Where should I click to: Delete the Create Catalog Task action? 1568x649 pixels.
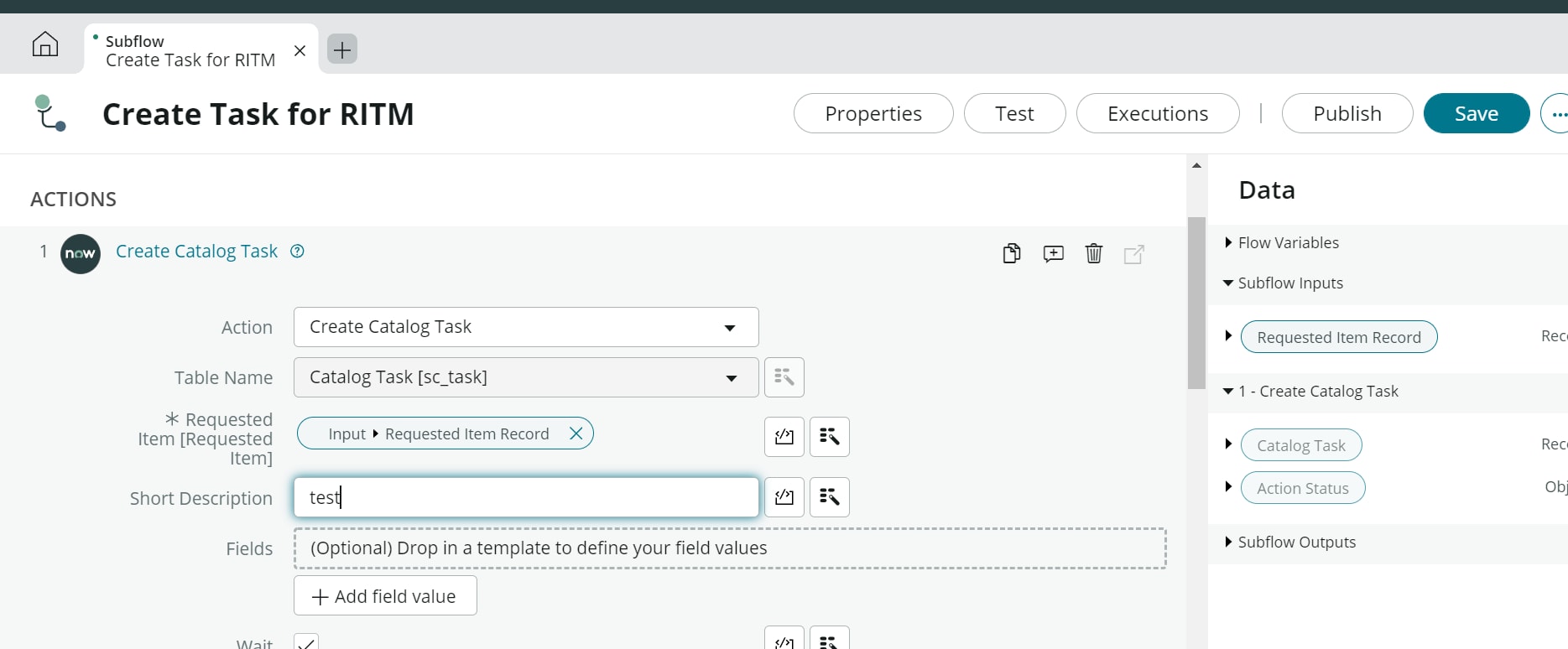(1094, 253)
